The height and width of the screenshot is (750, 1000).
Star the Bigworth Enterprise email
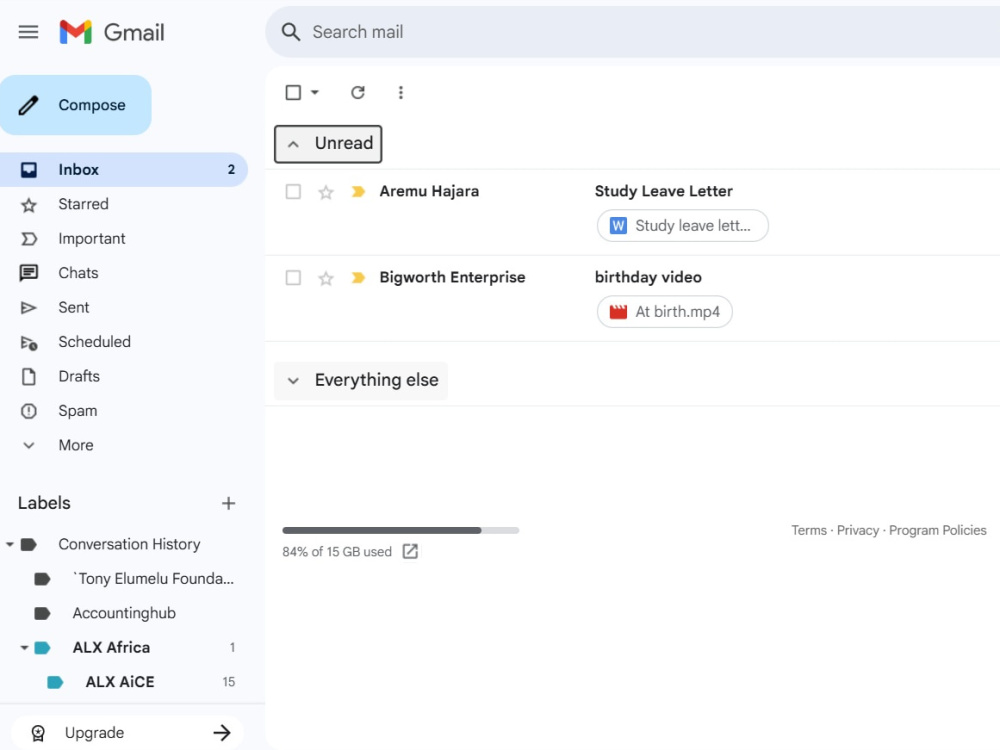[x=326, y=278]
